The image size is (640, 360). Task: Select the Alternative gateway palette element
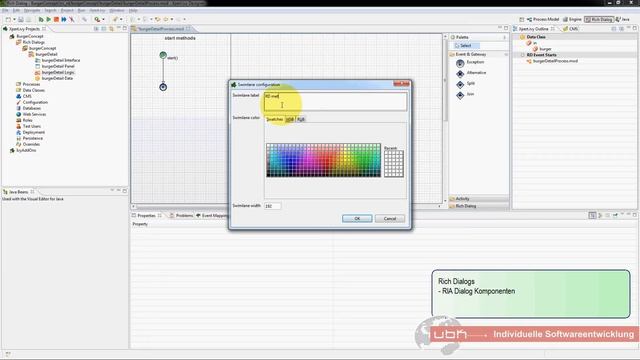click(471, 73)
